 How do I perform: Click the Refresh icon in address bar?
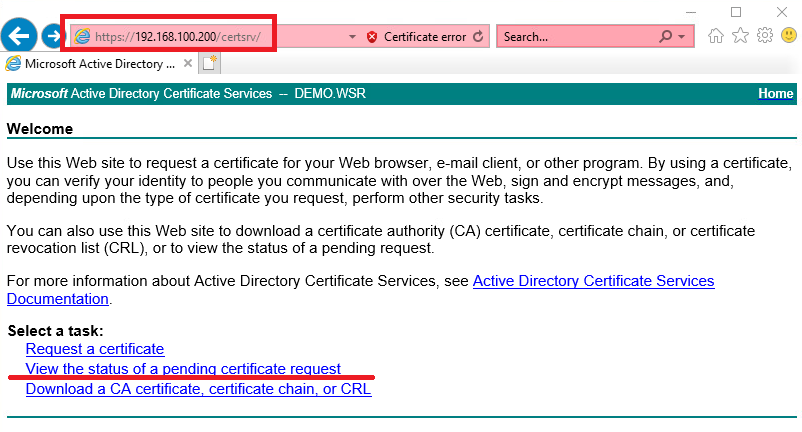click(x=478, y=36)
